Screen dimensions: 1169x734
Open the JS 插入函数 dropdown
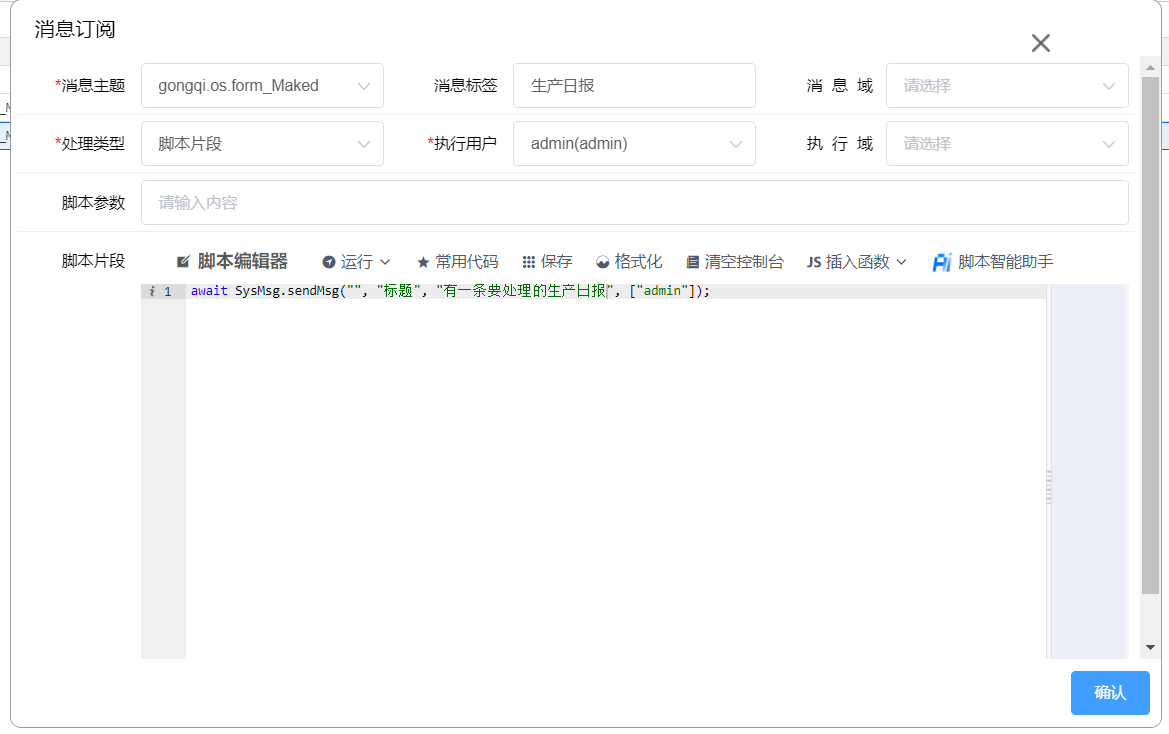click(x=857, y=262)
